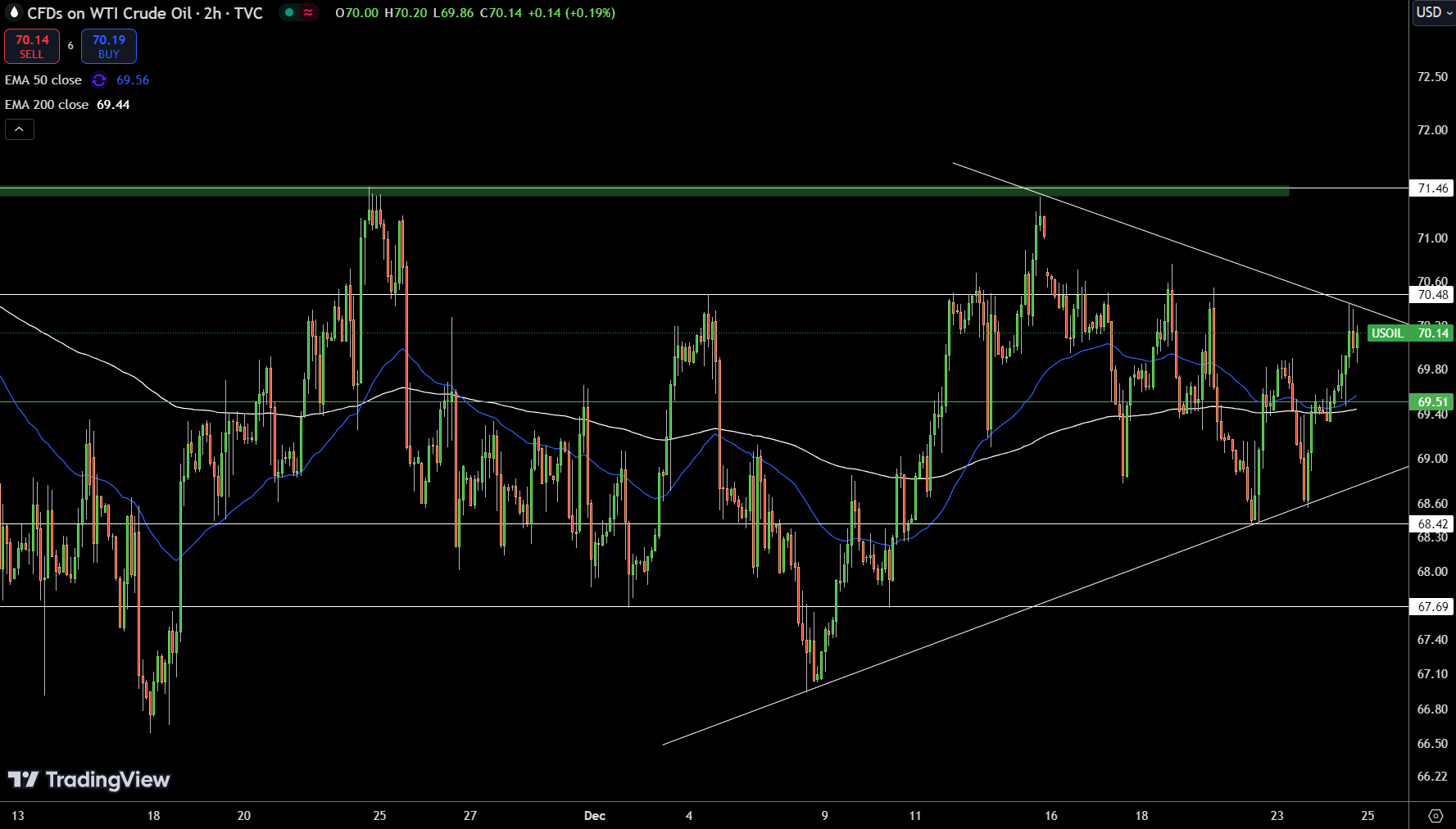
Task: Click the EMA 50 value 69.56
Action: click(133, 80)
